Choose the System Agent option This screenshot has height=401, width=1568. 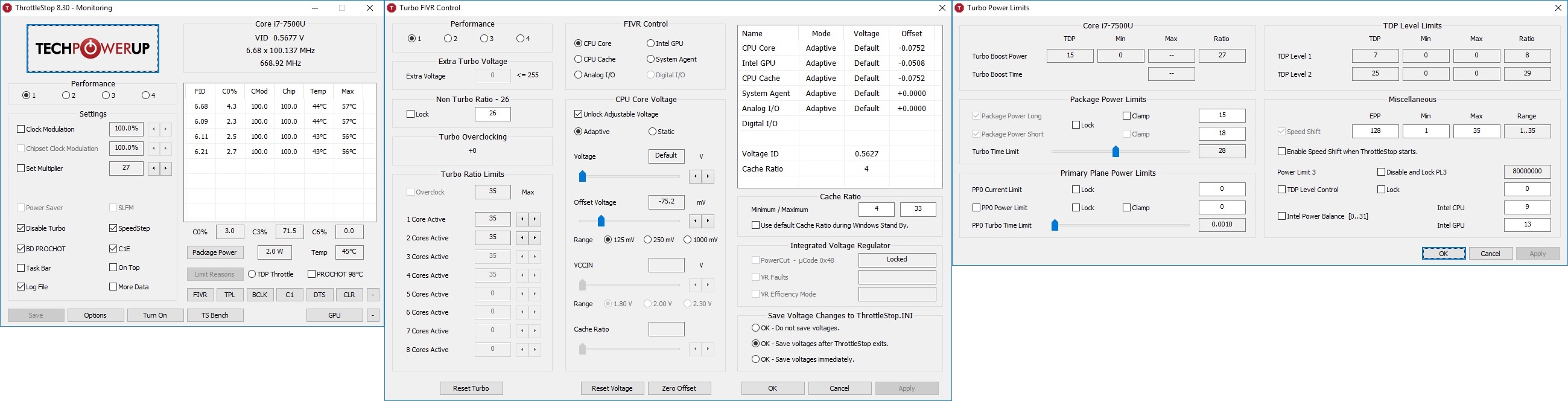[651, 59]
